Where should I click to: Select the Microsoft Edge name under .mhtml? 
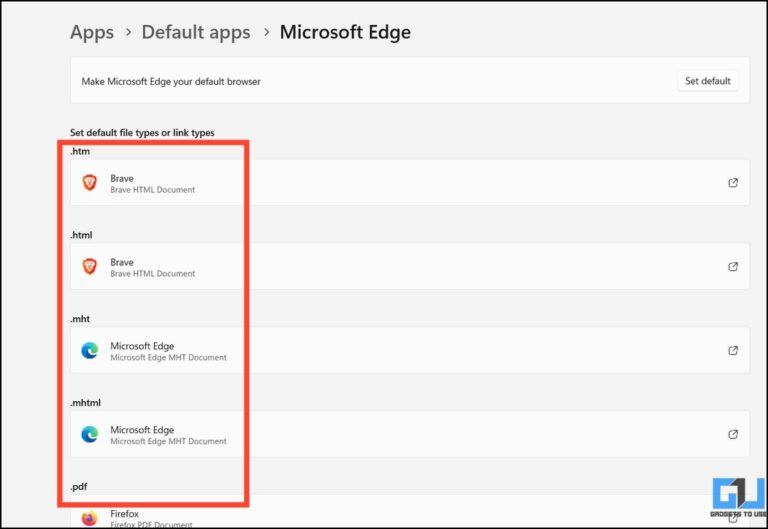pyautogui.click(x=141, y=430)
